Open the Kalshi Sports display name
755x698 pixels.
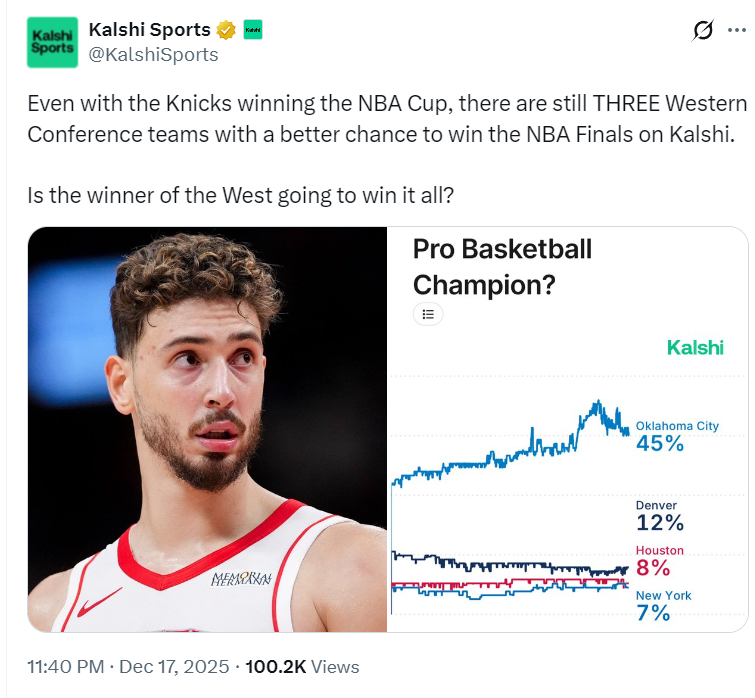(x=150, y=30)
